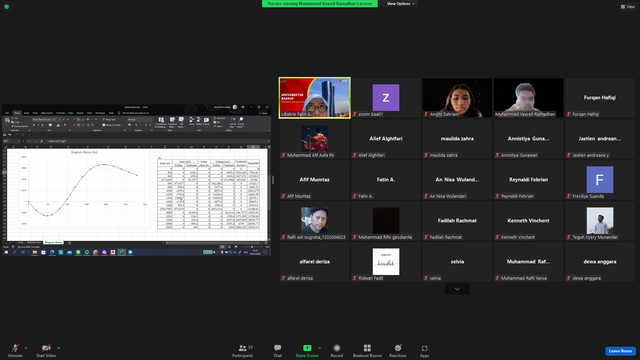The height and width of the screenshot is (360, 640).
Task: Open Find & Select in Excel ribbon
Action: [241, 122]
